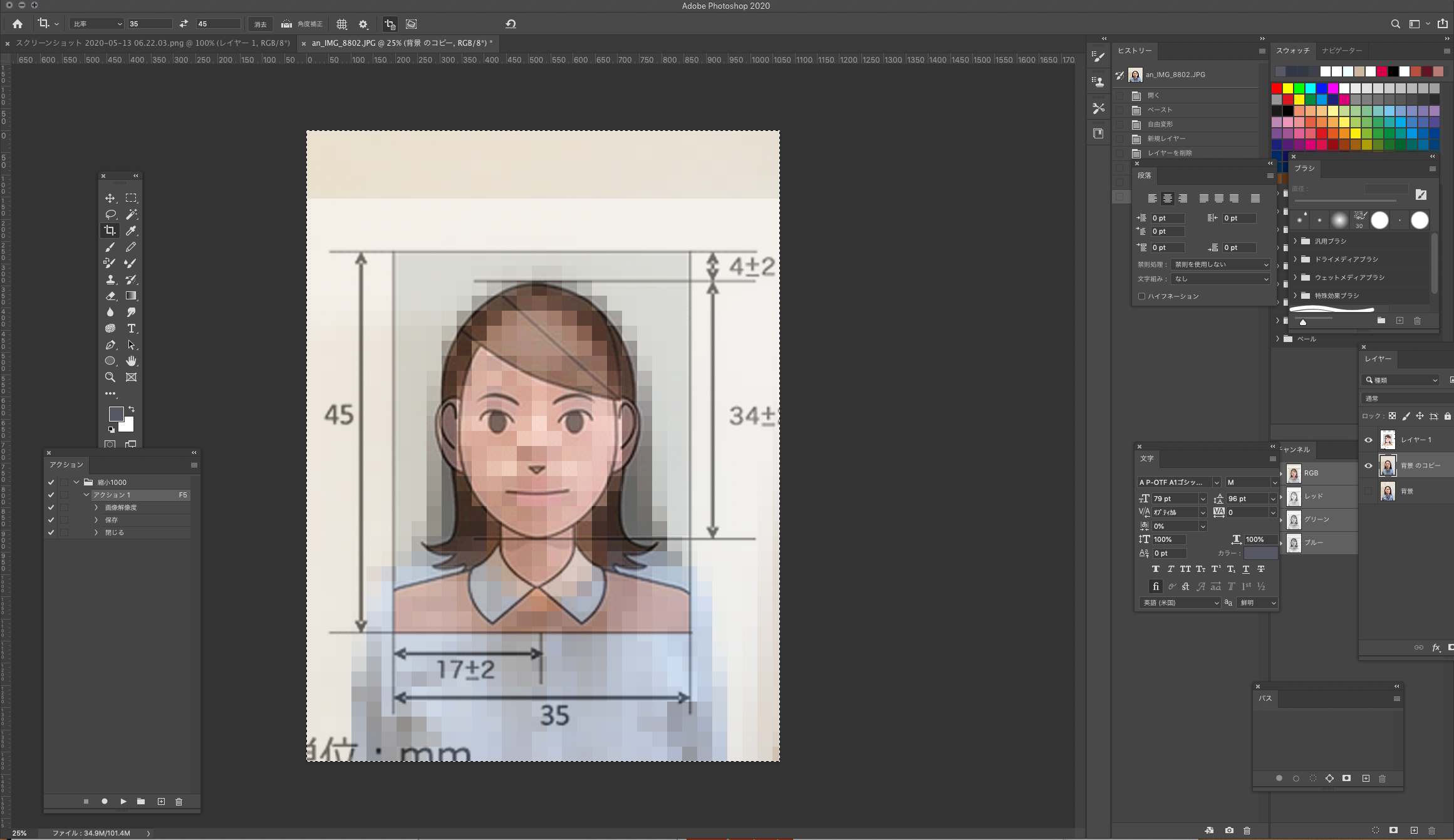Hide the レイヤー 1 layer
The width and height of the screenshot is (1454, 840).
[x=1368, y=440]
